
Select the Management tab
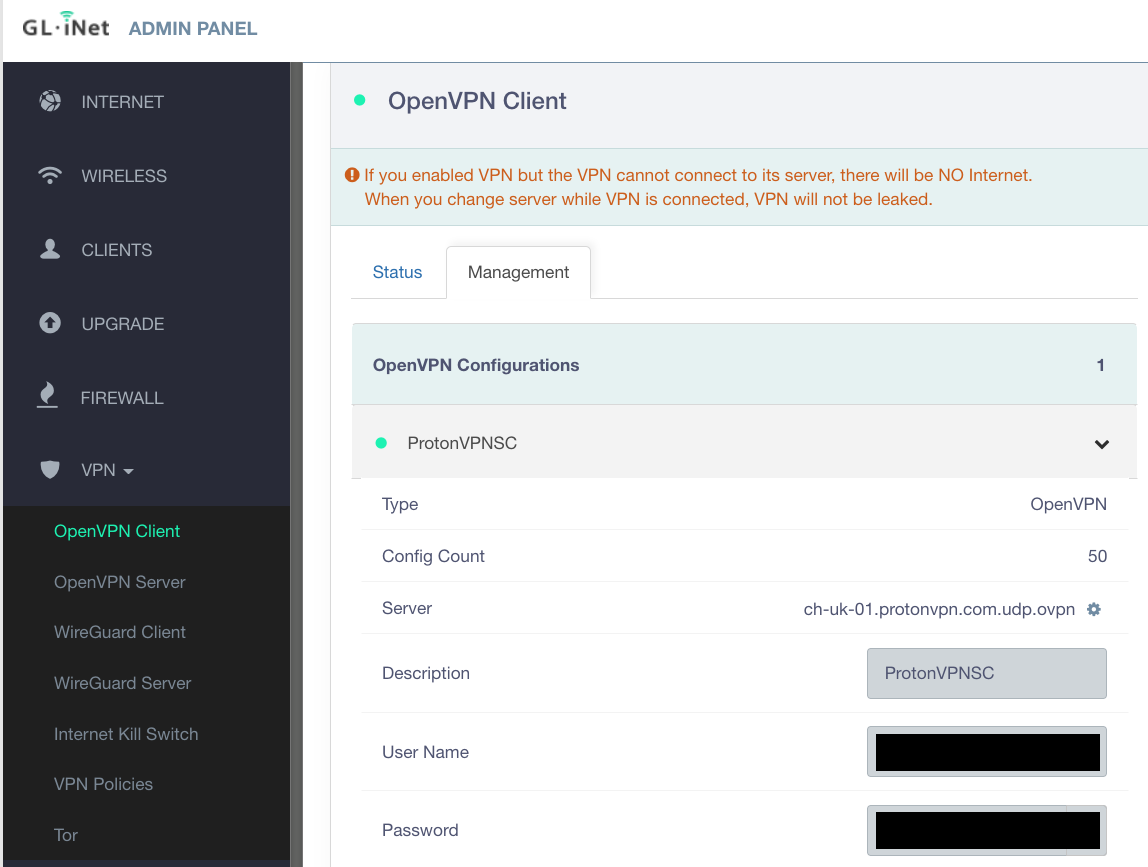518,272
